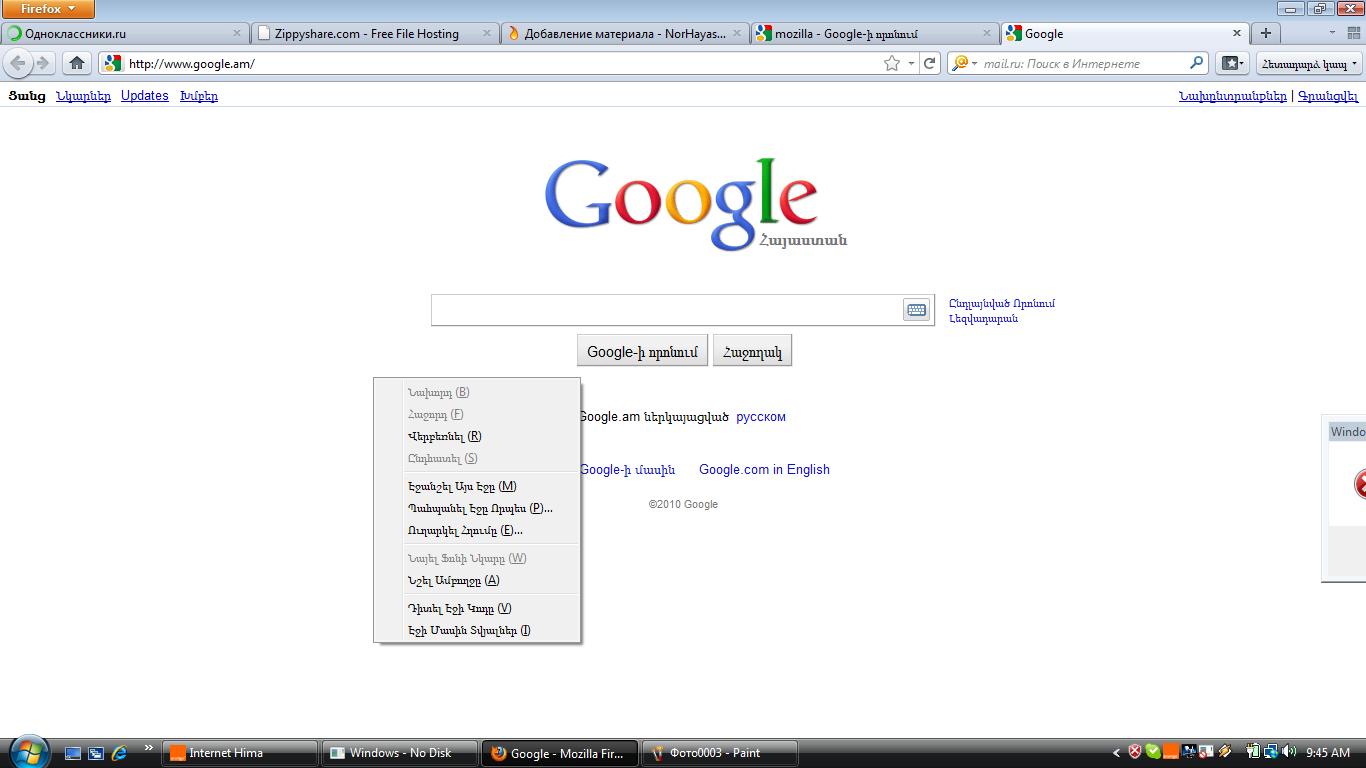Open the Խմբեր link in top bar
The width and height of the screenshot is (1366, 768).
[199, 96]
